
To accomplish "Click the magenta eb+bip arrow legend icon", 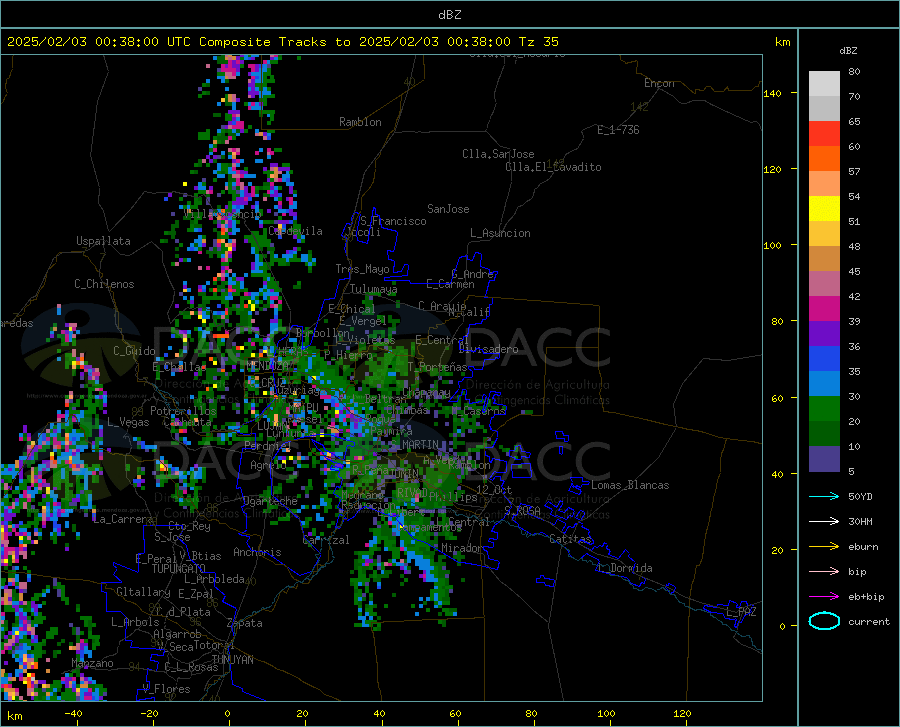I will (824, 597).
